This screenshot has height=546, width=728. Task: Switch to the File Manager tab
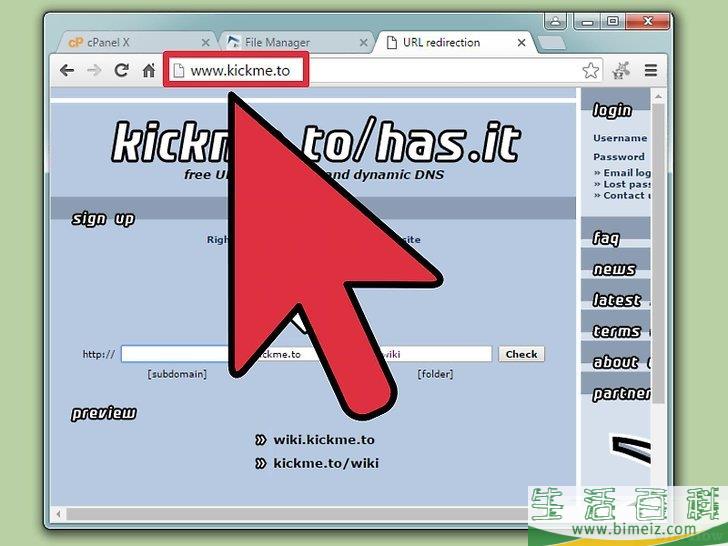click(295, 43)
